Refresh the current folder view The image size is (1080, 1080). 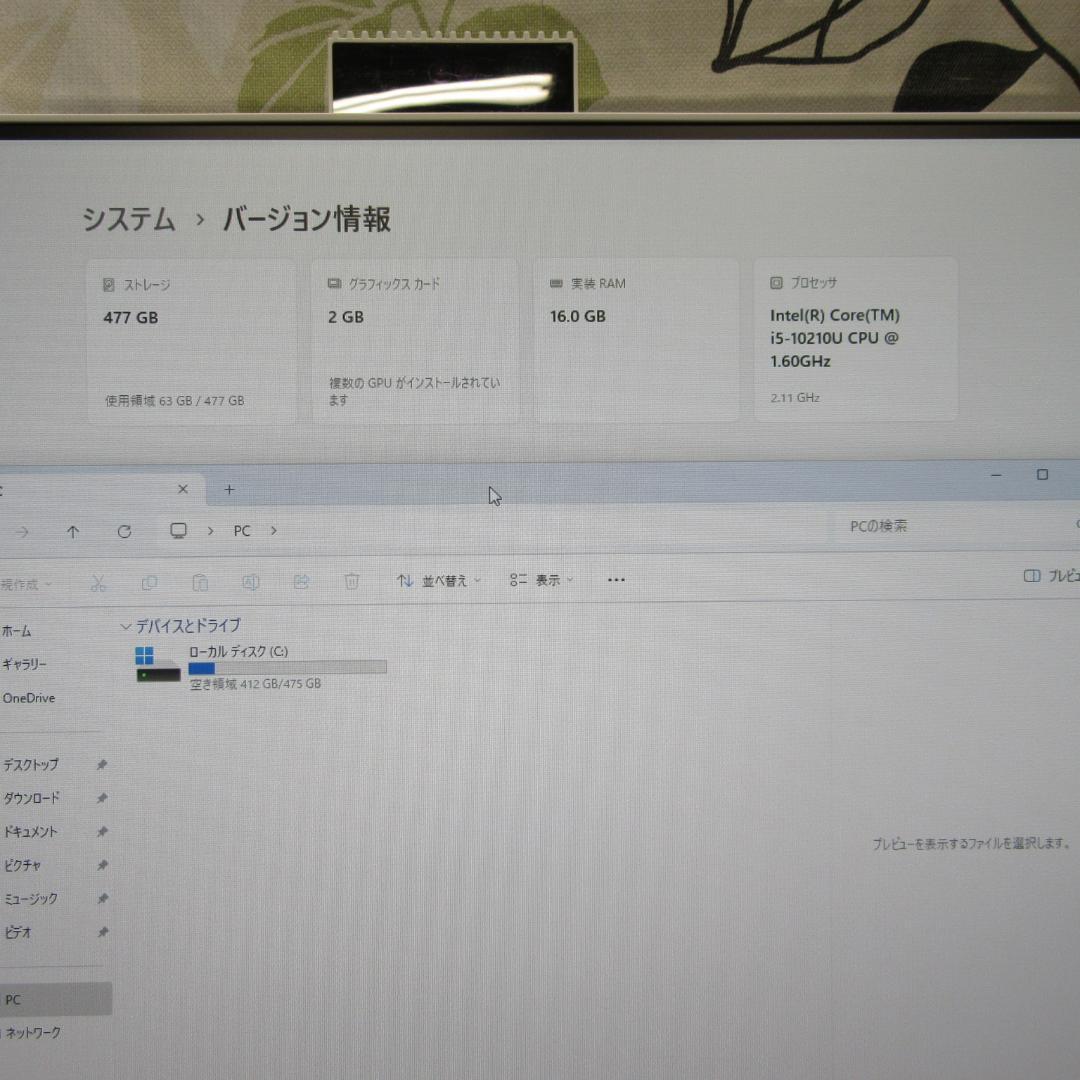pyautogui.click(x=124, y=531)
